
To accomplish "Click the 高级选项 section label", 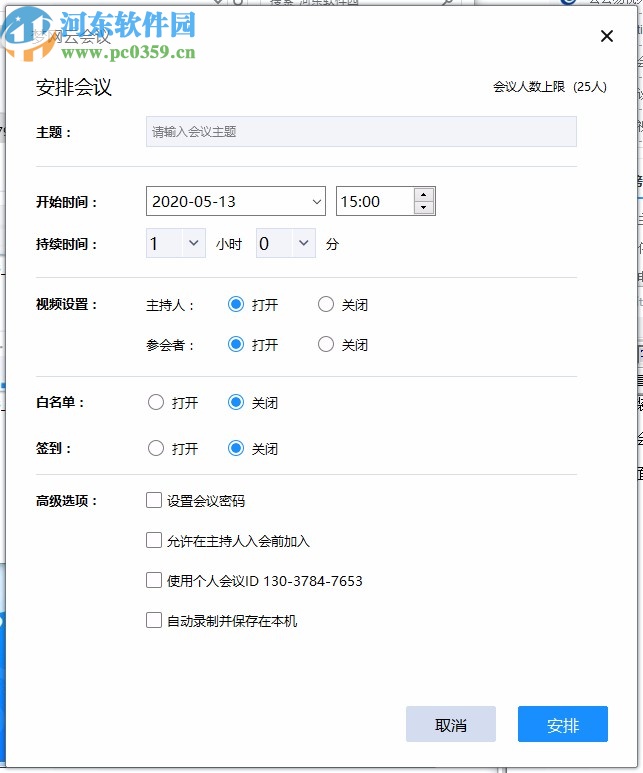I will pos(67,501).
